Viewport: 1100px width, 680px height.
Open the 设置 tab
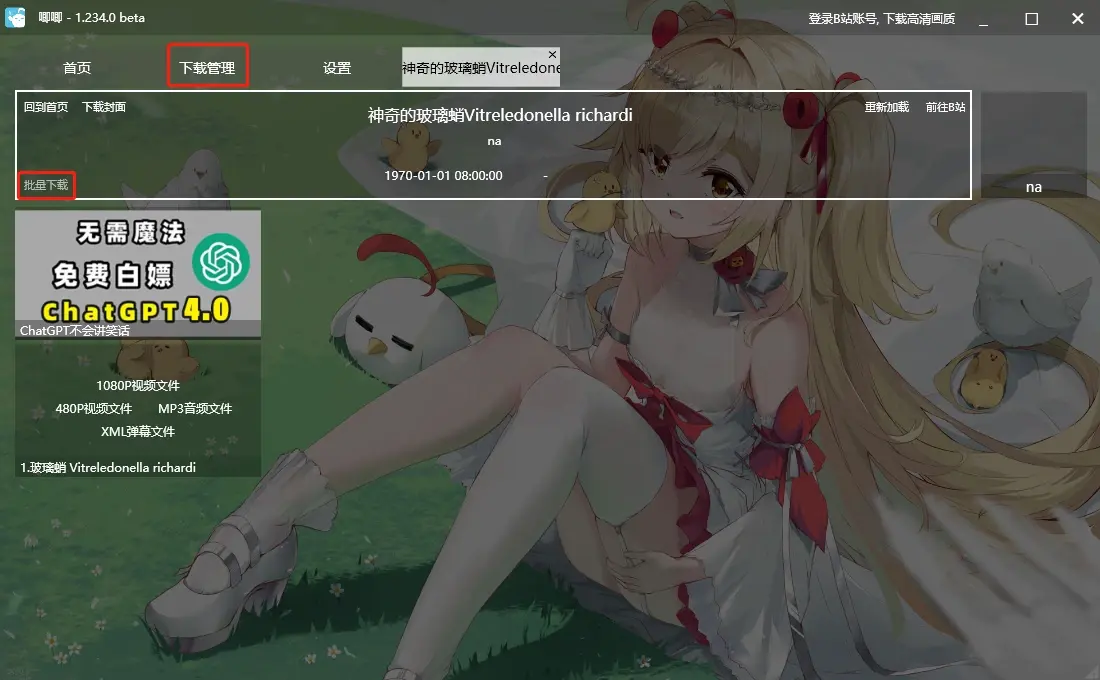[337, 68]
